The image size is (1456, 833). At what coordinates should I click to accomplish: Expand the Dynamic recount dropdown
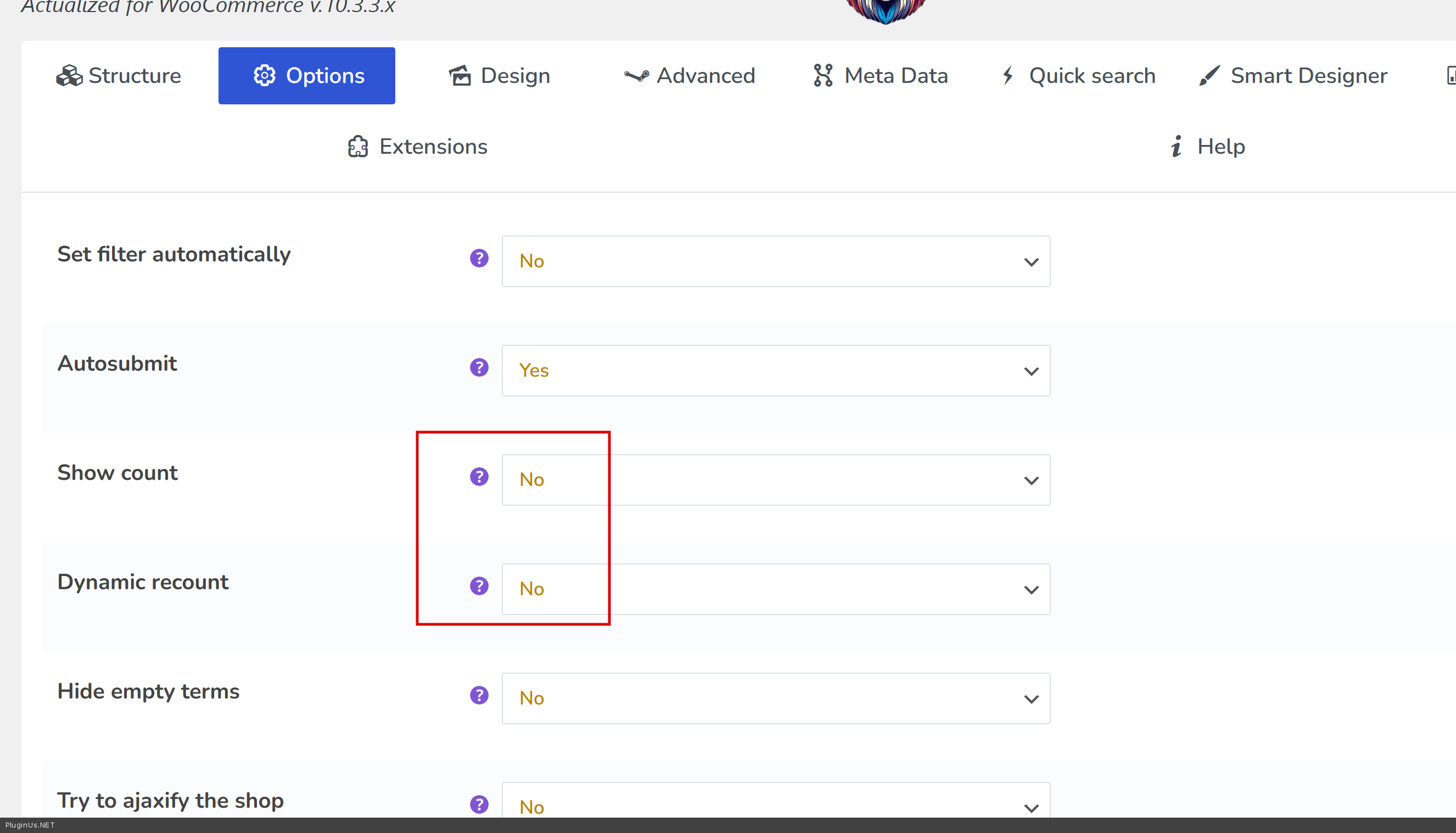click(775, 589)
